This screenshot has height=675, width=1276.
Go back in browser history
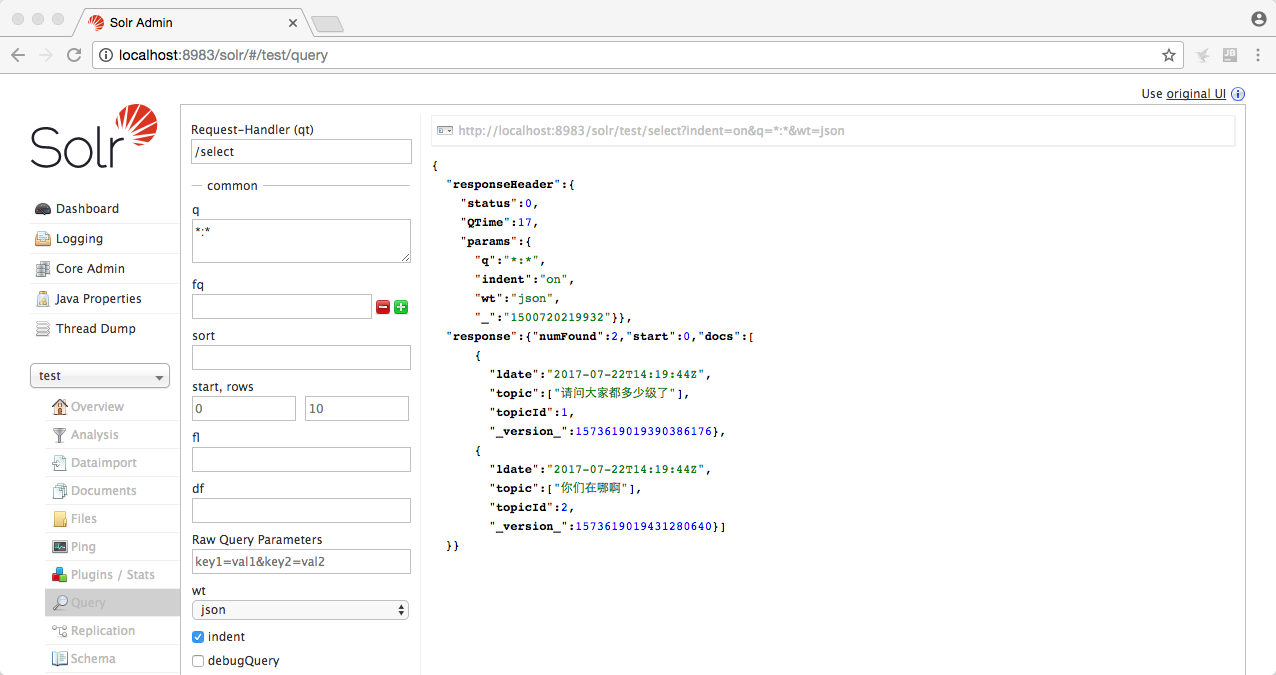pyautogui.click(x=18, y=55)
